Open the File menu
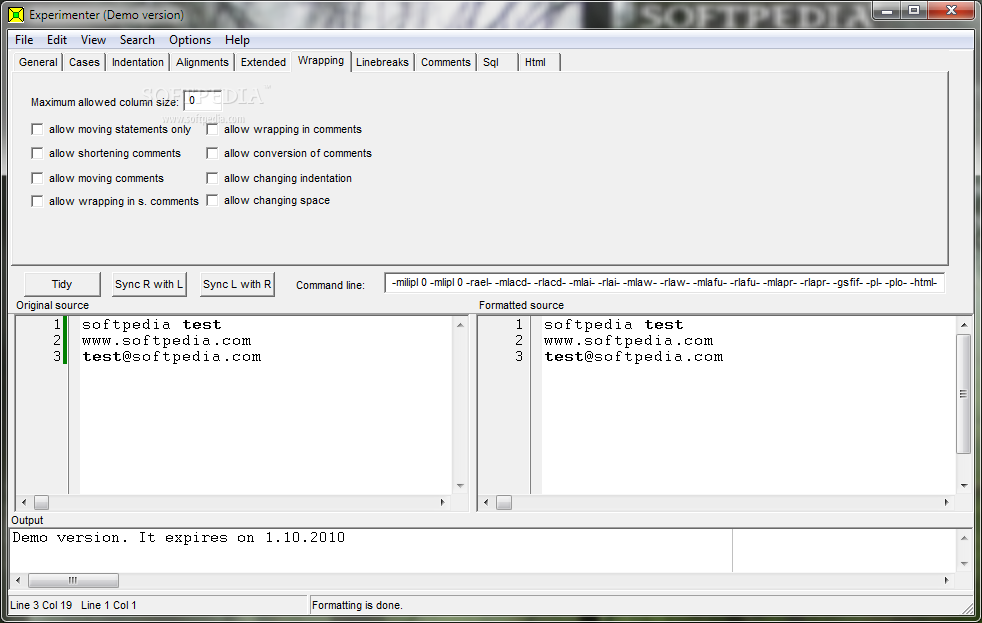 click(24, 39)
